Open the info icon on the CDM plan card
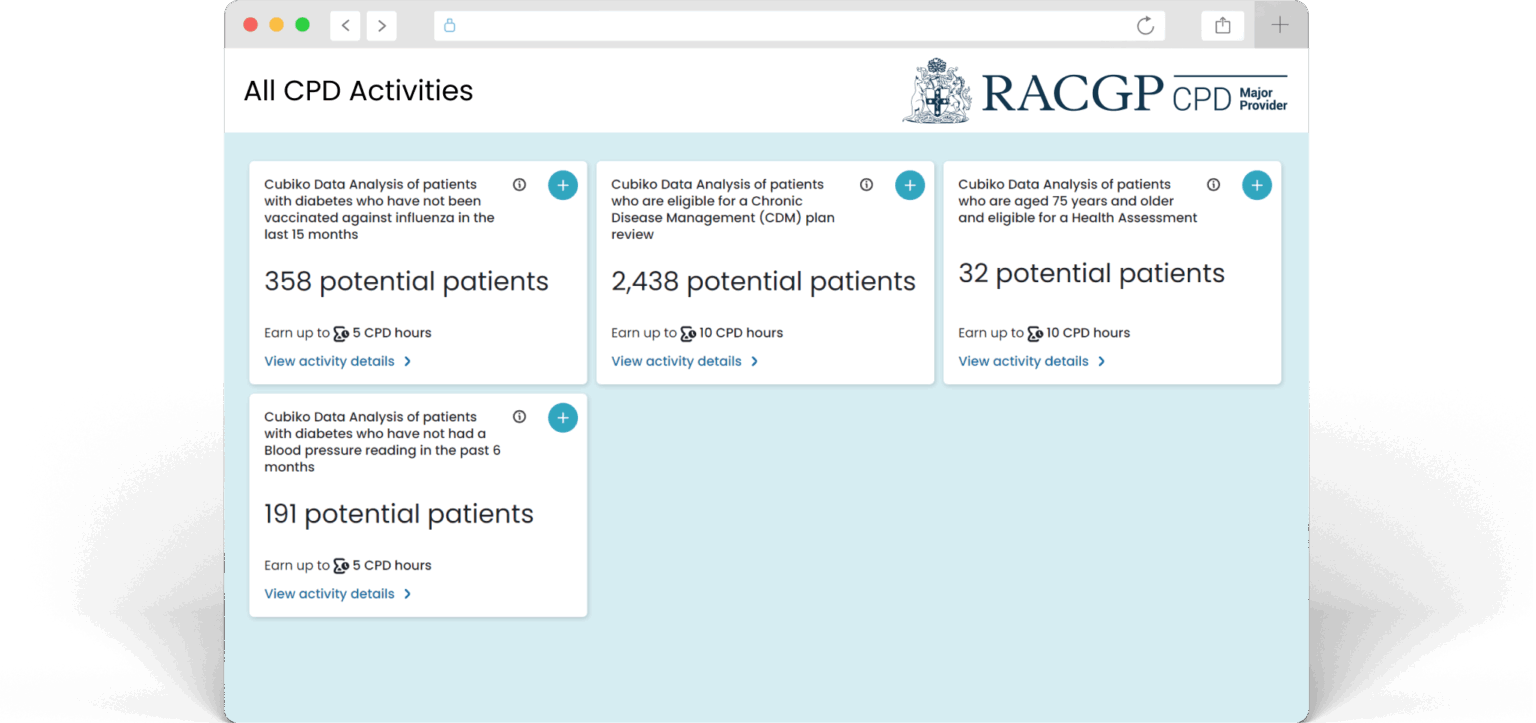The height and width of the screenshot is (723, 1536). coord(866,185)
